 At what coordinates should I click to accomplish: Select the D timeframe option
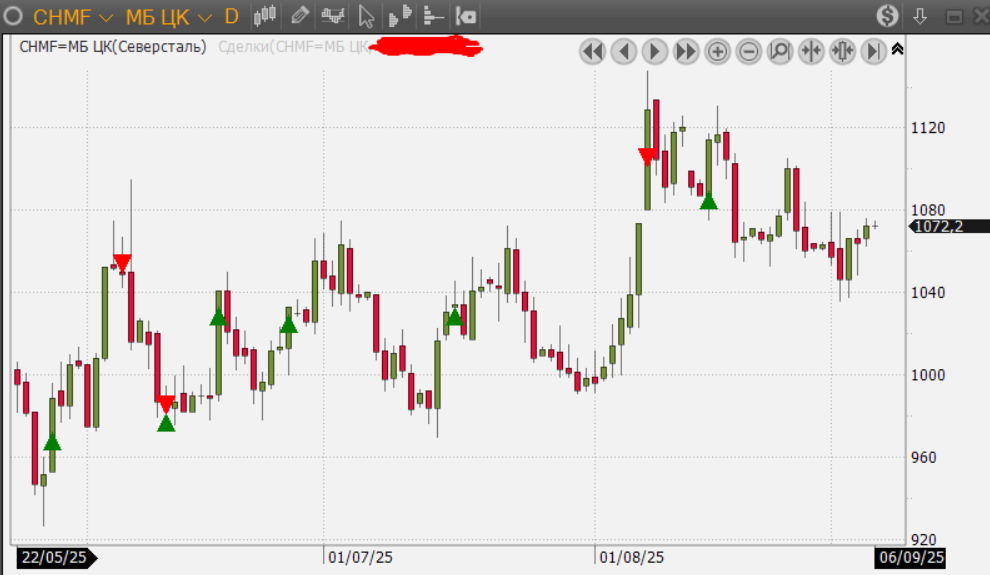click(231, 16)
